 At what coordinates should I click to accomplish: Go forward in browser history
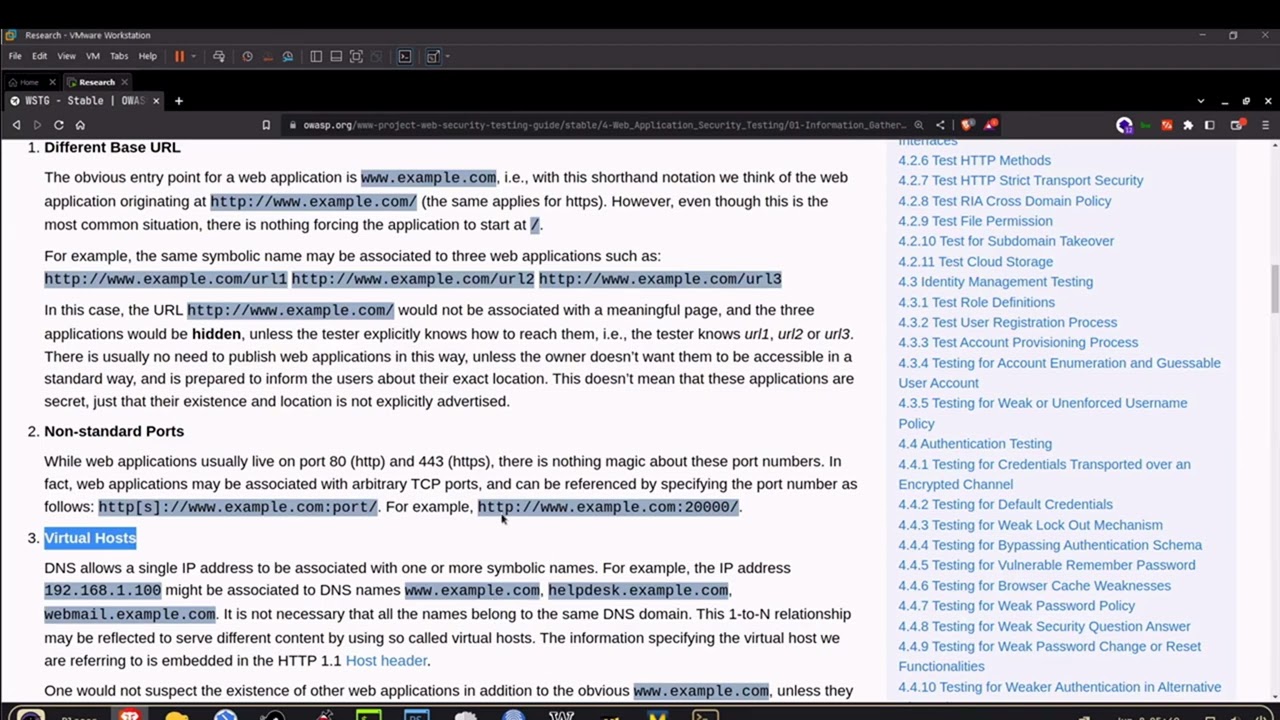click(37, 125)
